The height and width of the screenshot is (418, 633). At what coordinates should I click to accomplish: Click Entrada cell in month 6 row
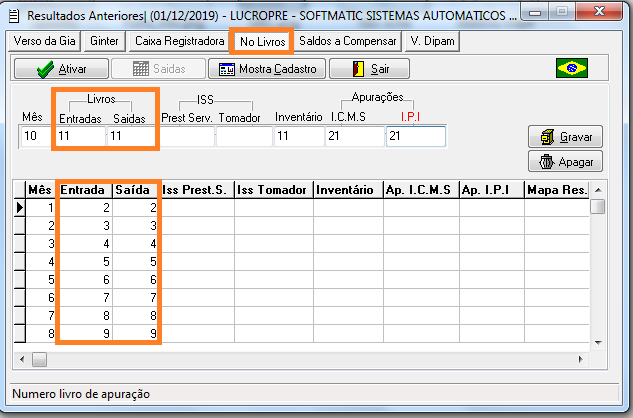point(84,298)
